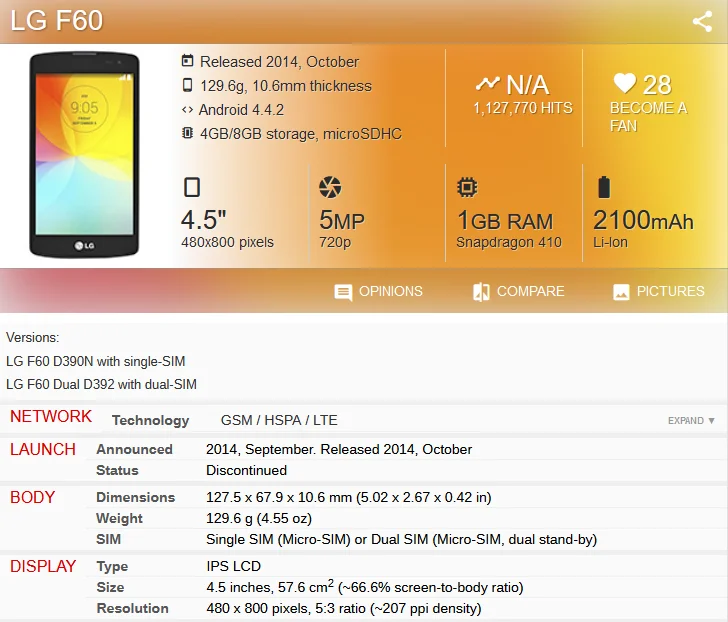Click the 5MP camera spec
The width and height of the screenshot is (728, 622).
point(342,220)
